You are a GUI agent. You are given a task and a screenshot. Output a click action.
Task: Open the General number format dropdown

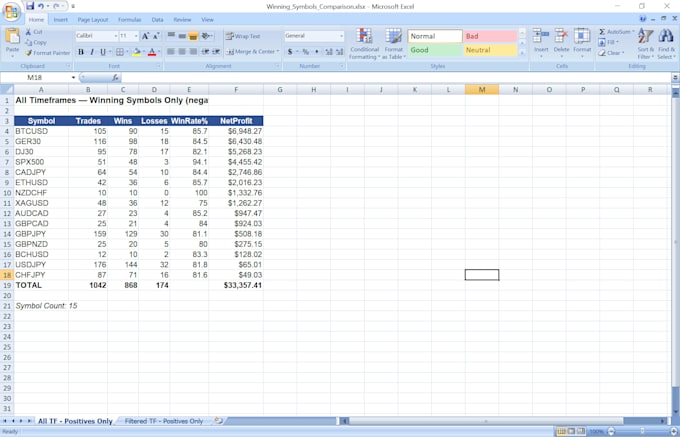pos(341,36)
